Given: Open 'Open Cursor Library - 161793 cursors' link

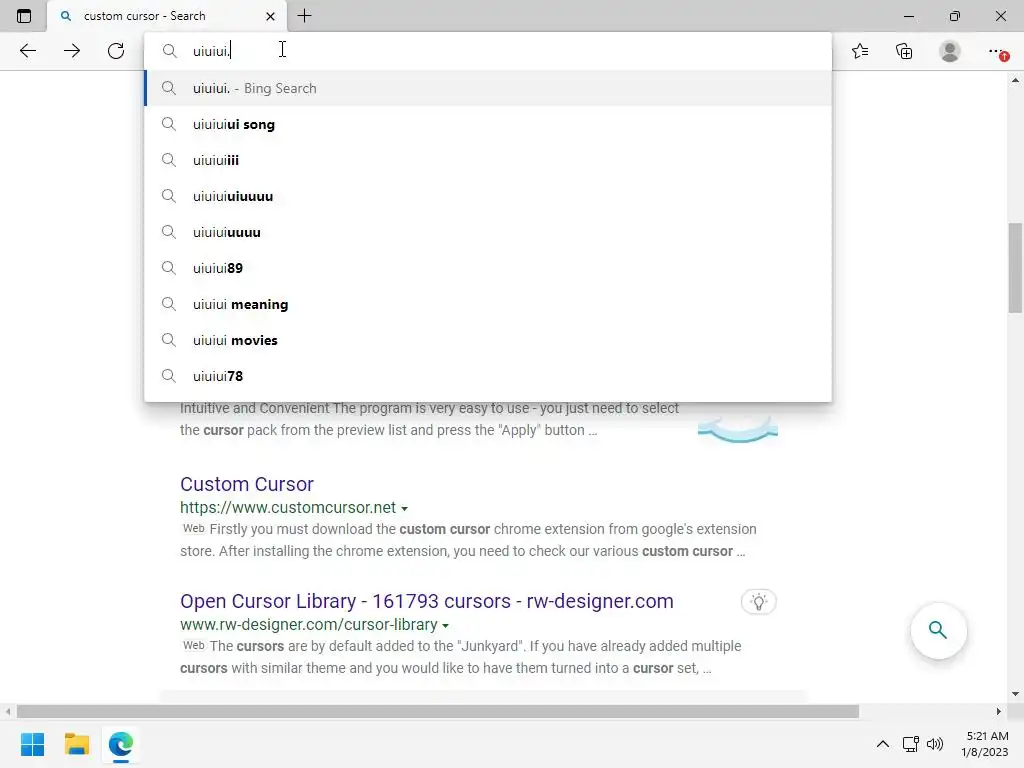Looking at the screenshot, I should pos(426,601).
